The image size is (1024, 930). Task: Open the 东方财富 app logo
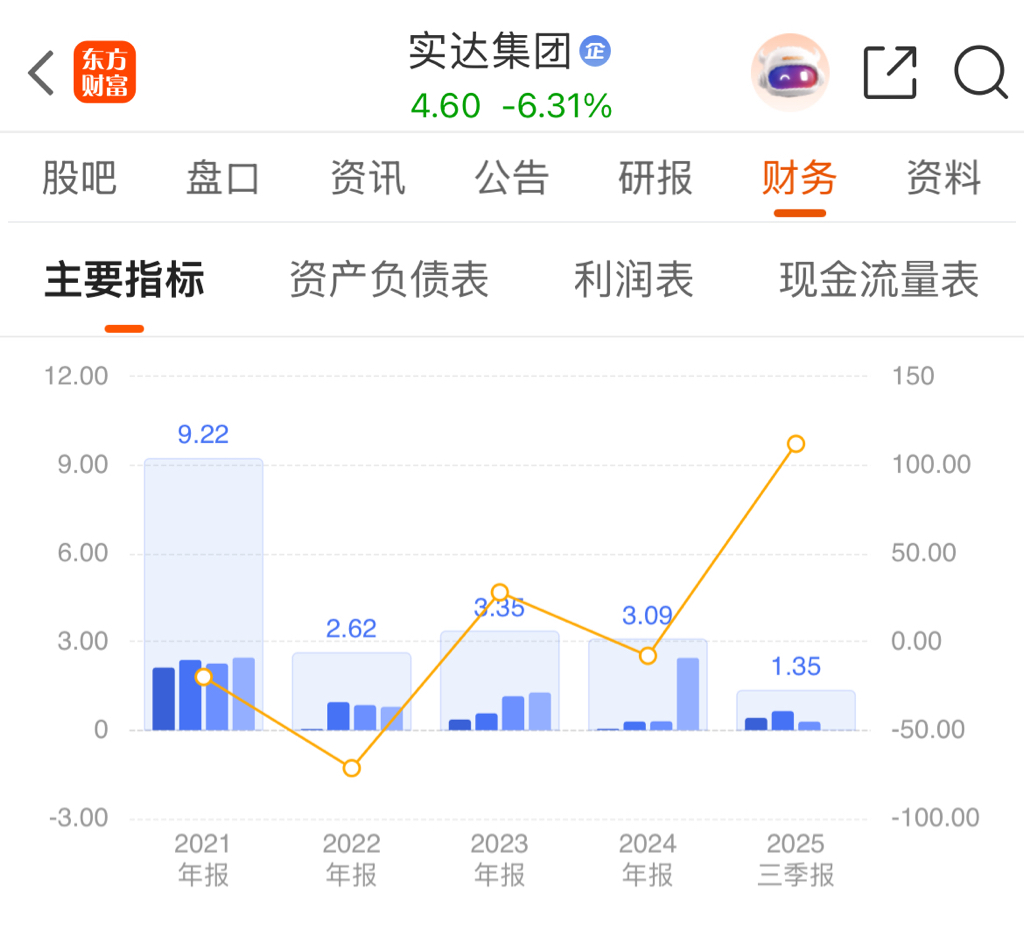tap(104, 72)
